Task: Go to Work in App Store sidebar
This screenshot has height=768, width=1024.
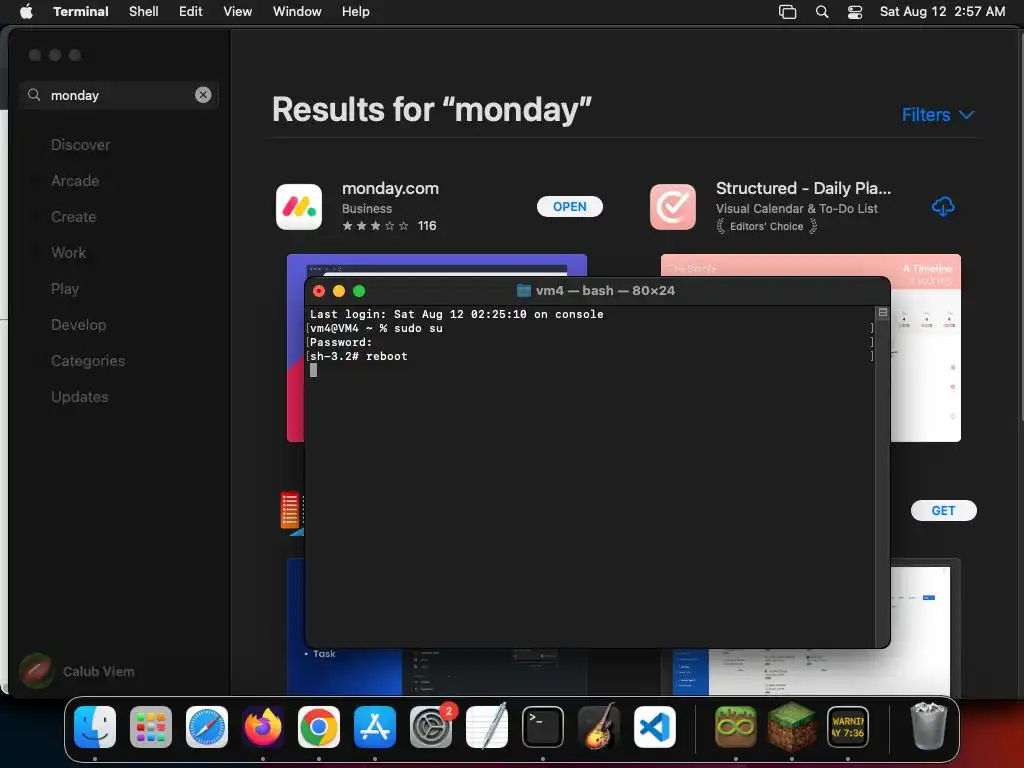Action: 69,253
